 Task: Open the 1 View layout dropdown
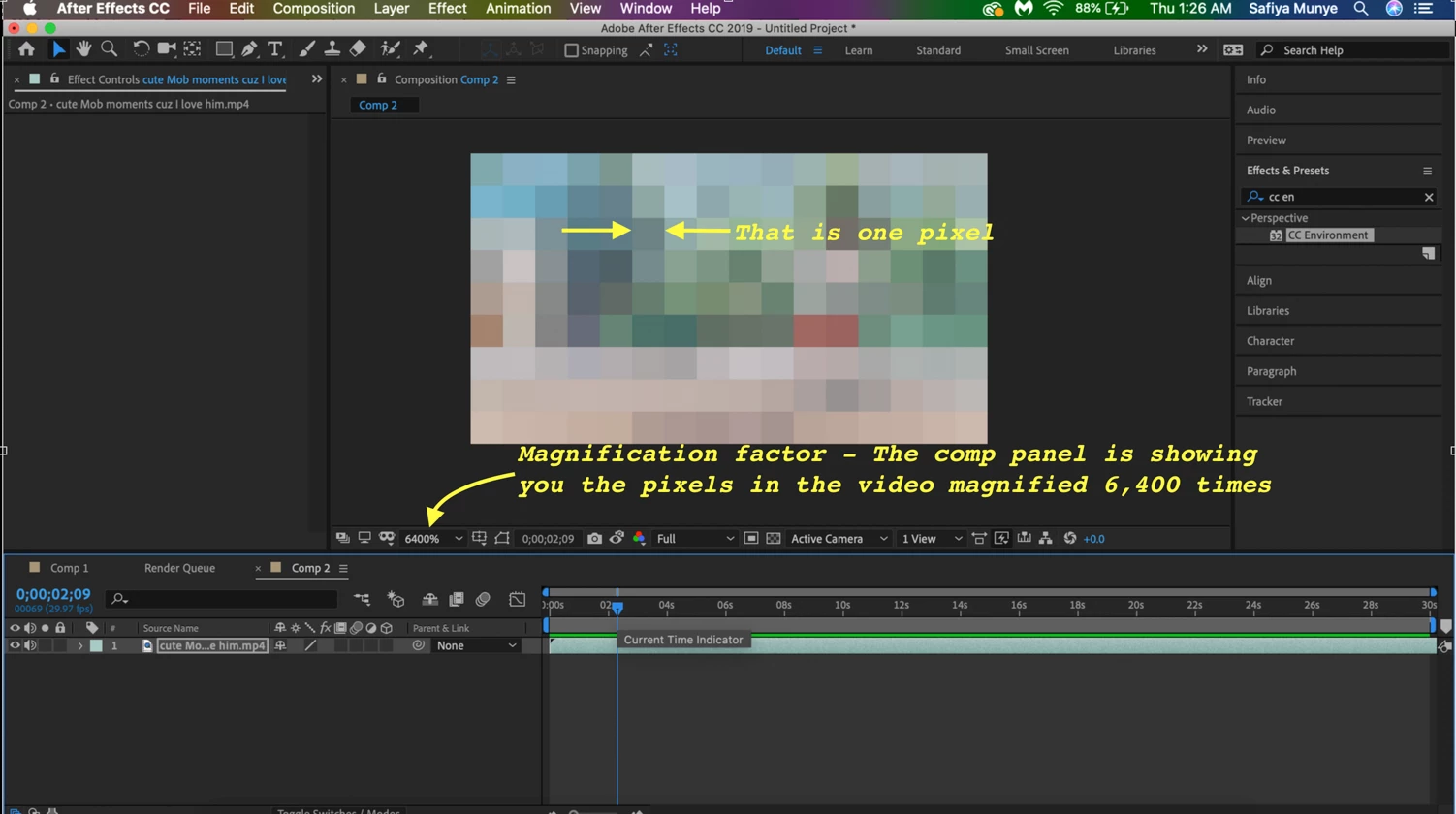[932, 539]
